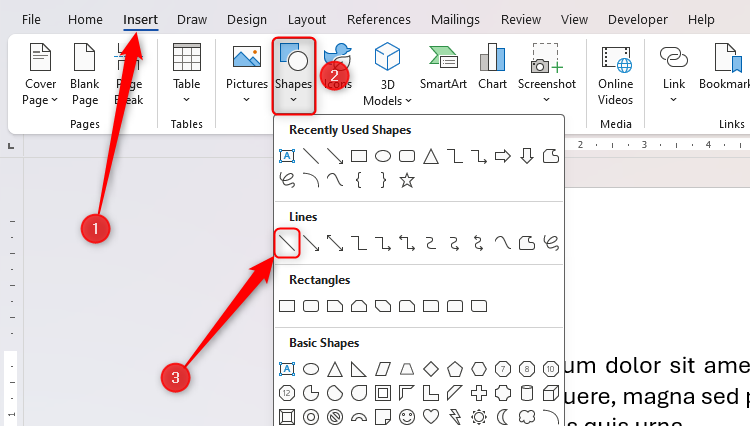Select the Scribble shape in Lines section
The height and width of the screenshot is (426, 750).
tap(551, 243)
